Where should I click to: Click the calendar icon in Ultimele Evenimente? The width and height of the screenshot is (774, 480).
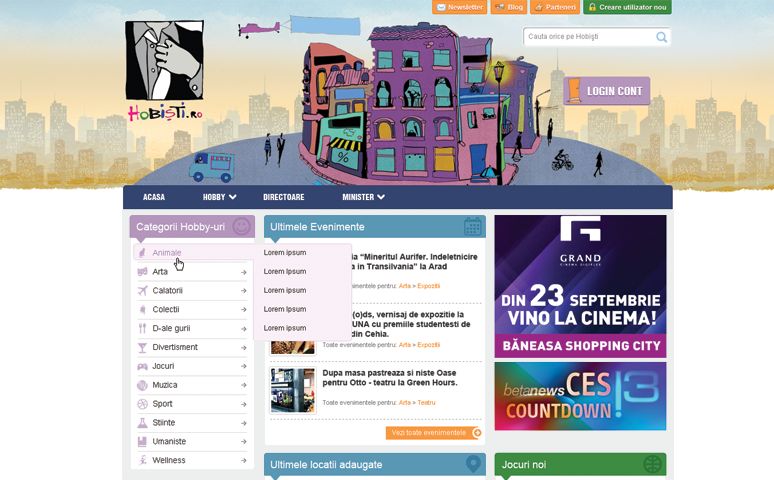pyautogui.click(x=473, y=227)
